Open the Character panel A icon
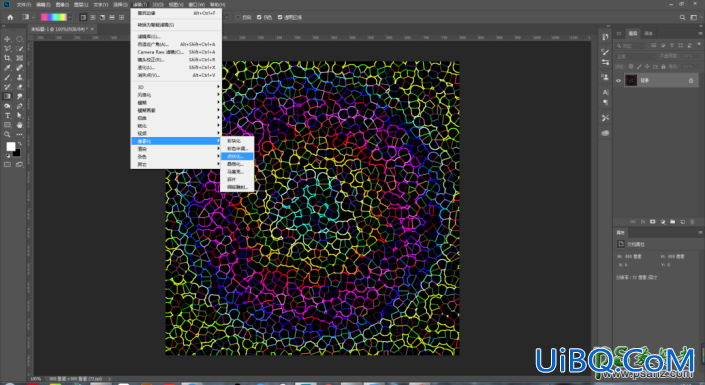Screen dimensions: 705x385 [x=605, y=92]
